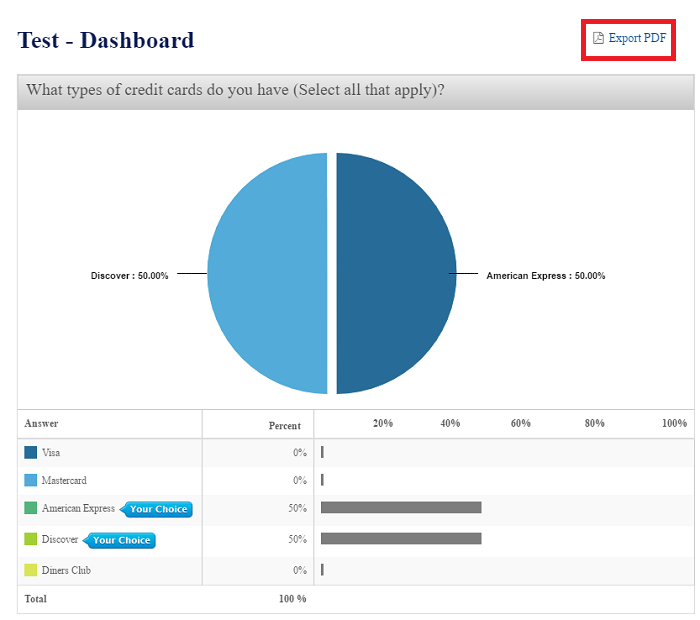Click the Visa answer label
Viewport: 700px width, 620px height.
[51, 453]
